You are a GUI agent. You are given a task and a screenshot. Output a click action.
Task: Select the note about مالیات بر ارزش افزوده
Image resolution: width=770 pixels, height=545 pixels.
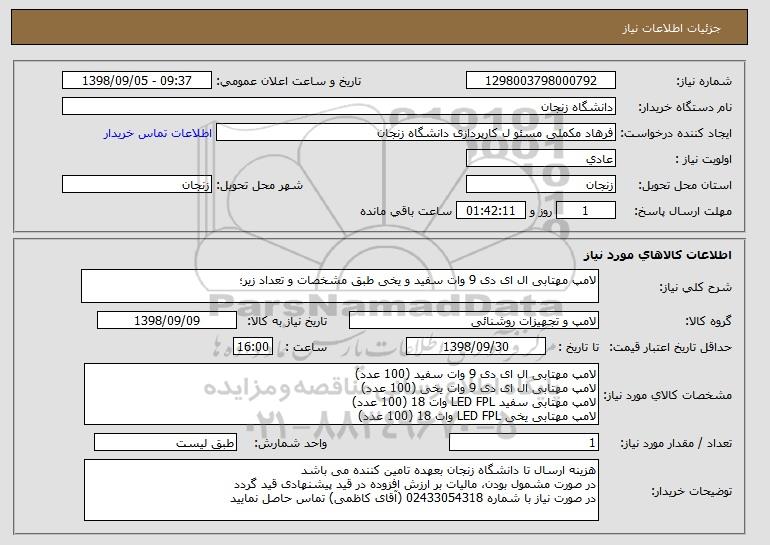415,484
